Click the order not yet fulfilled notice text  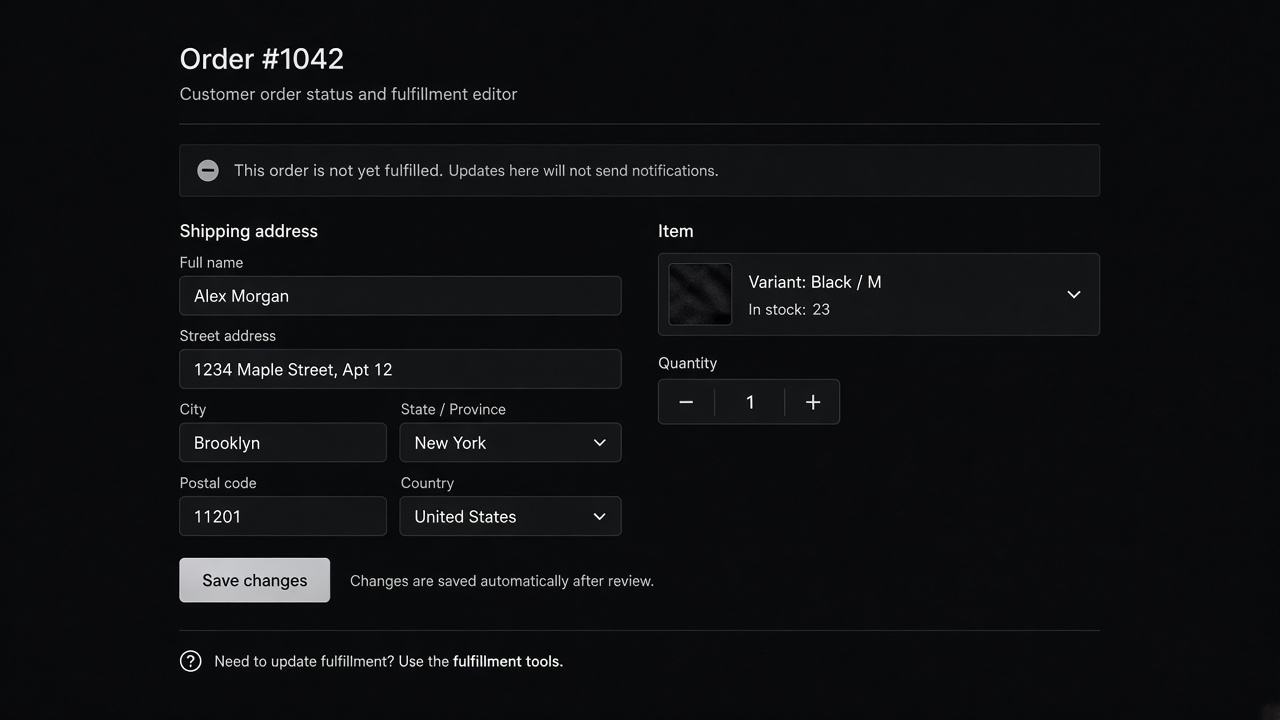tap(476, 171)
